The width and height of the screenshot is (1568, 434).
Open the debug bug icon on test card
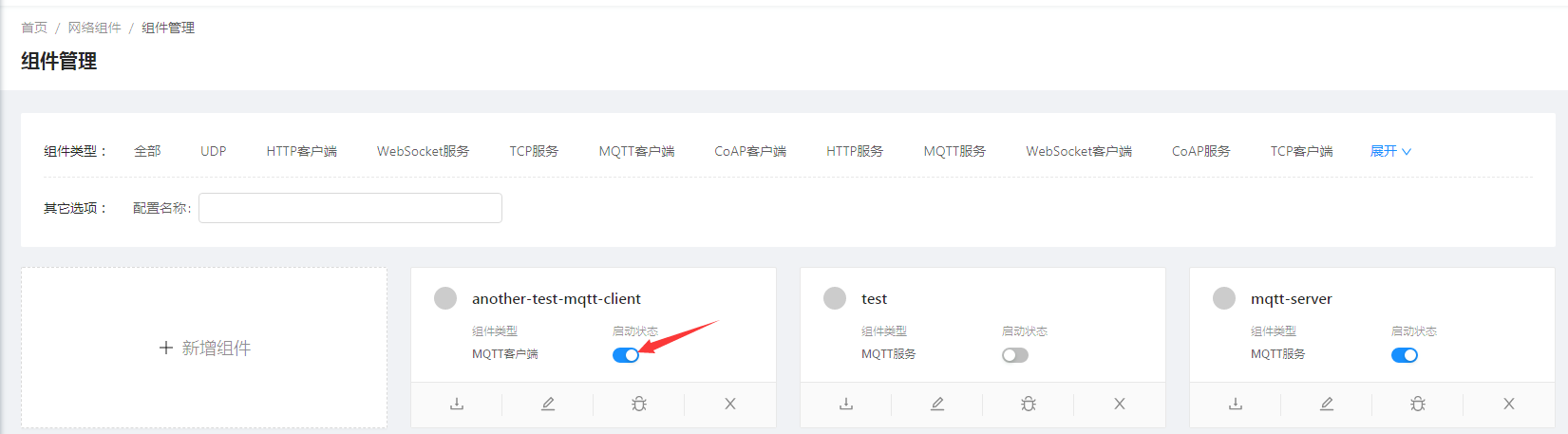(1029, 404)
